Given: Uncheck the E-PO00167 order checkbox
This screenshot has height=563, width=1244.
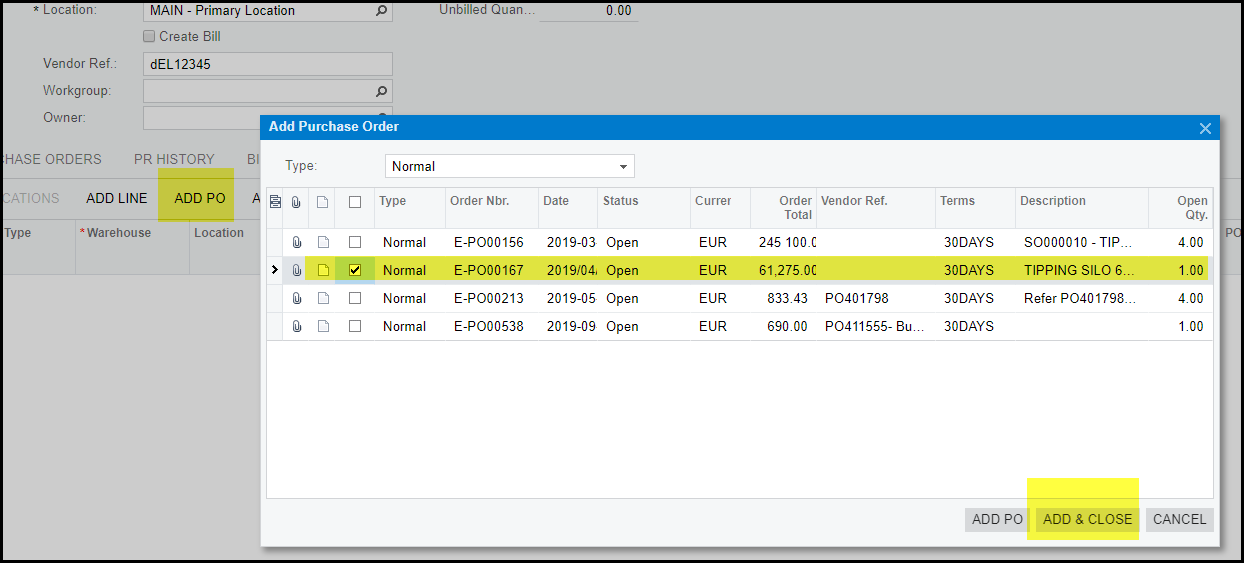Looking at the screenshot, I should 354,270.
